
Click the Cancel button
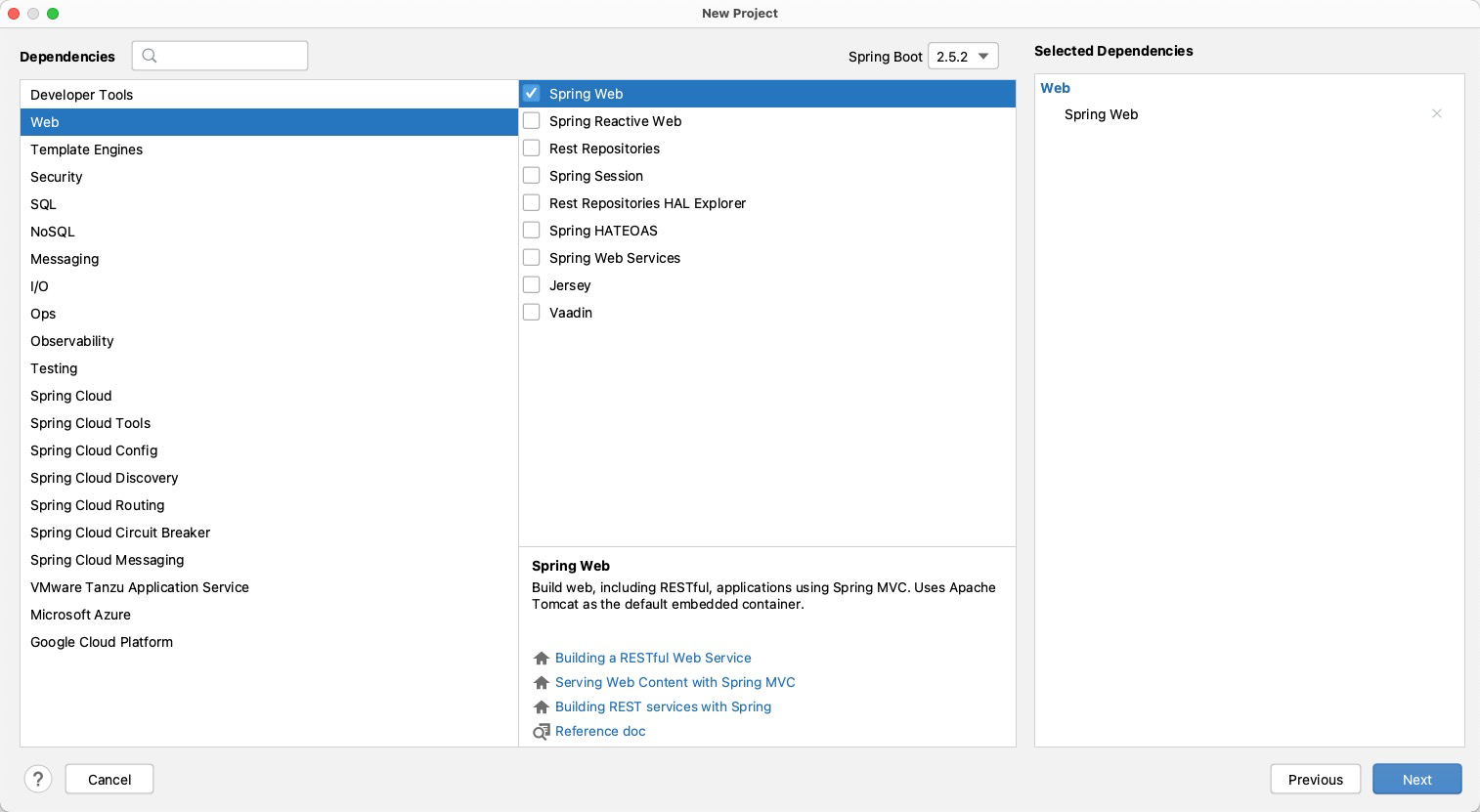pos(109,779)
